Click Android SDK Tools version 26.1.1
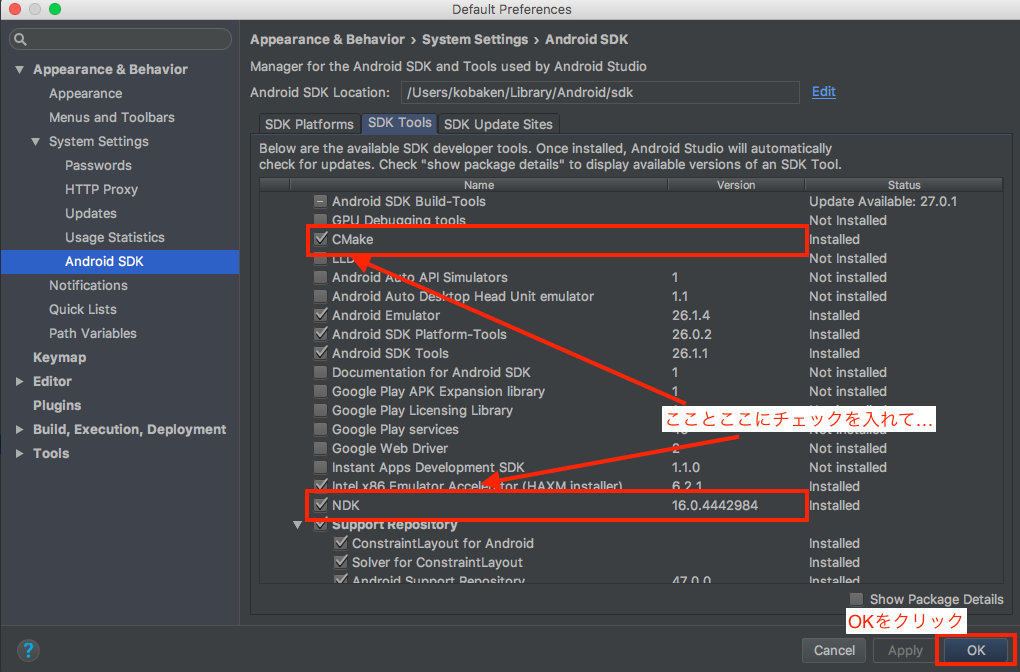 690,353
